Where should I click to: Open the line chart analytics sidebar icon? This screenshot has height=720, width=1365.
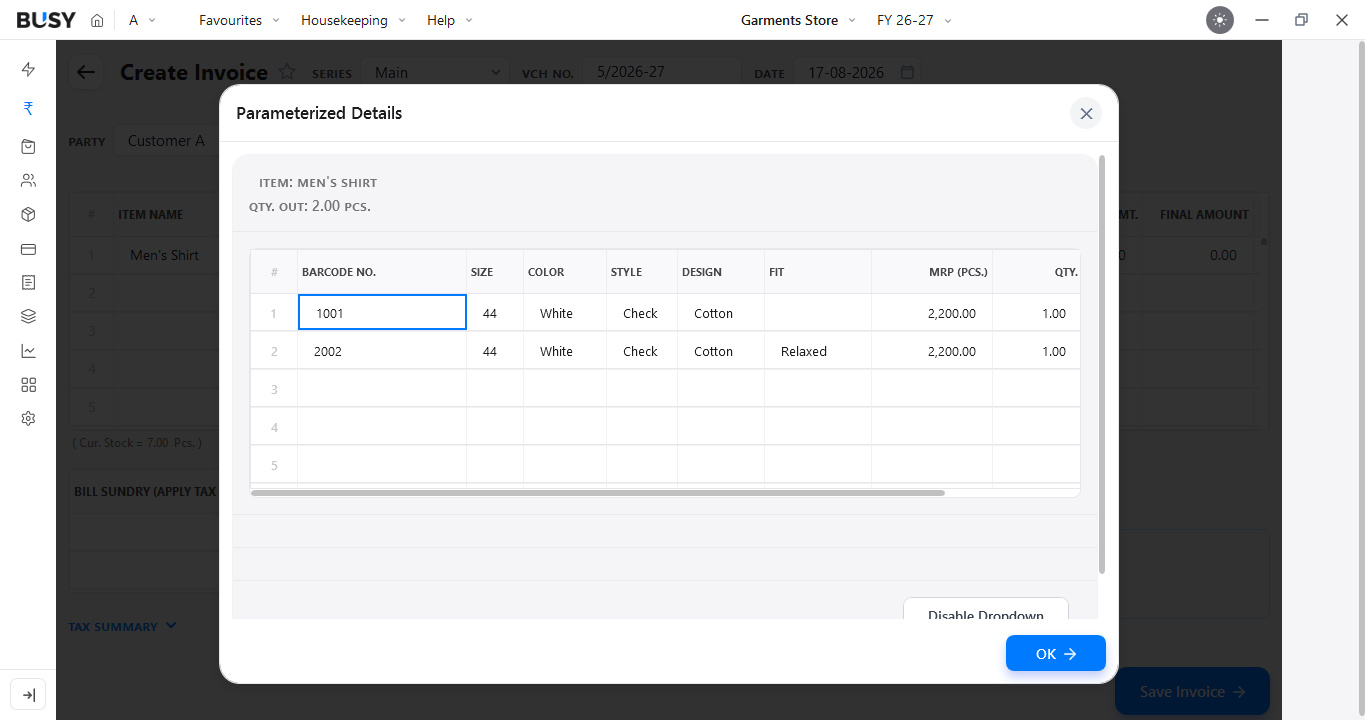[x=28, y=351]
